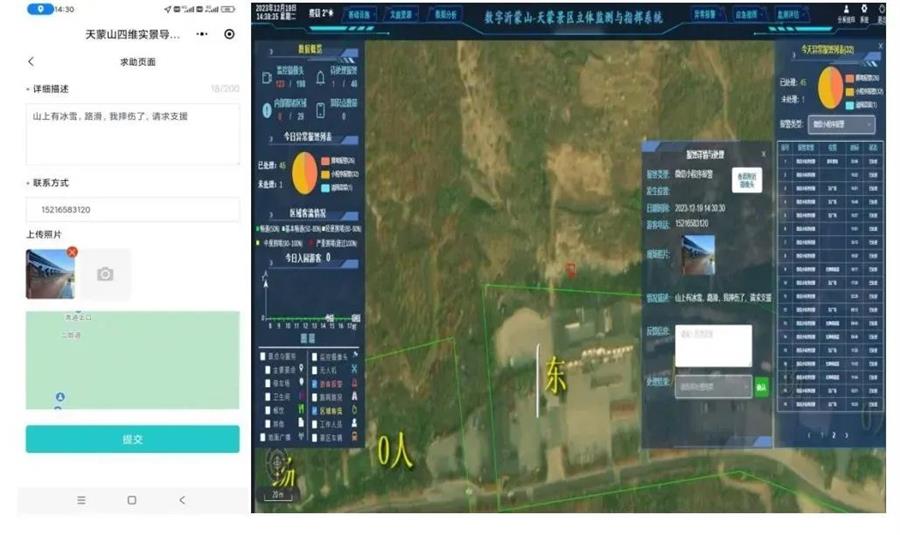Click the alarm bell icon in overview panel

click(x=320, y=77)
